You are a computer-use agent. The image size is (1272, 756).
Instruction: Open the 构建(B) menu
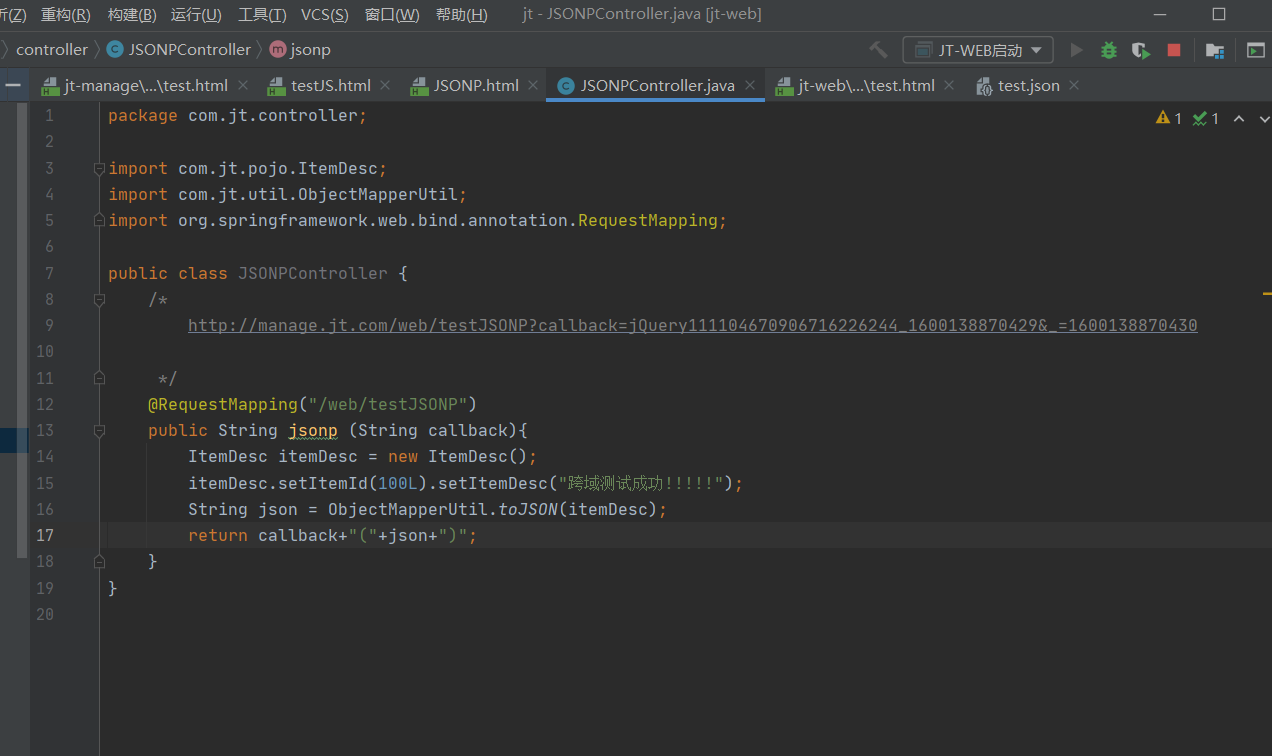132,14
